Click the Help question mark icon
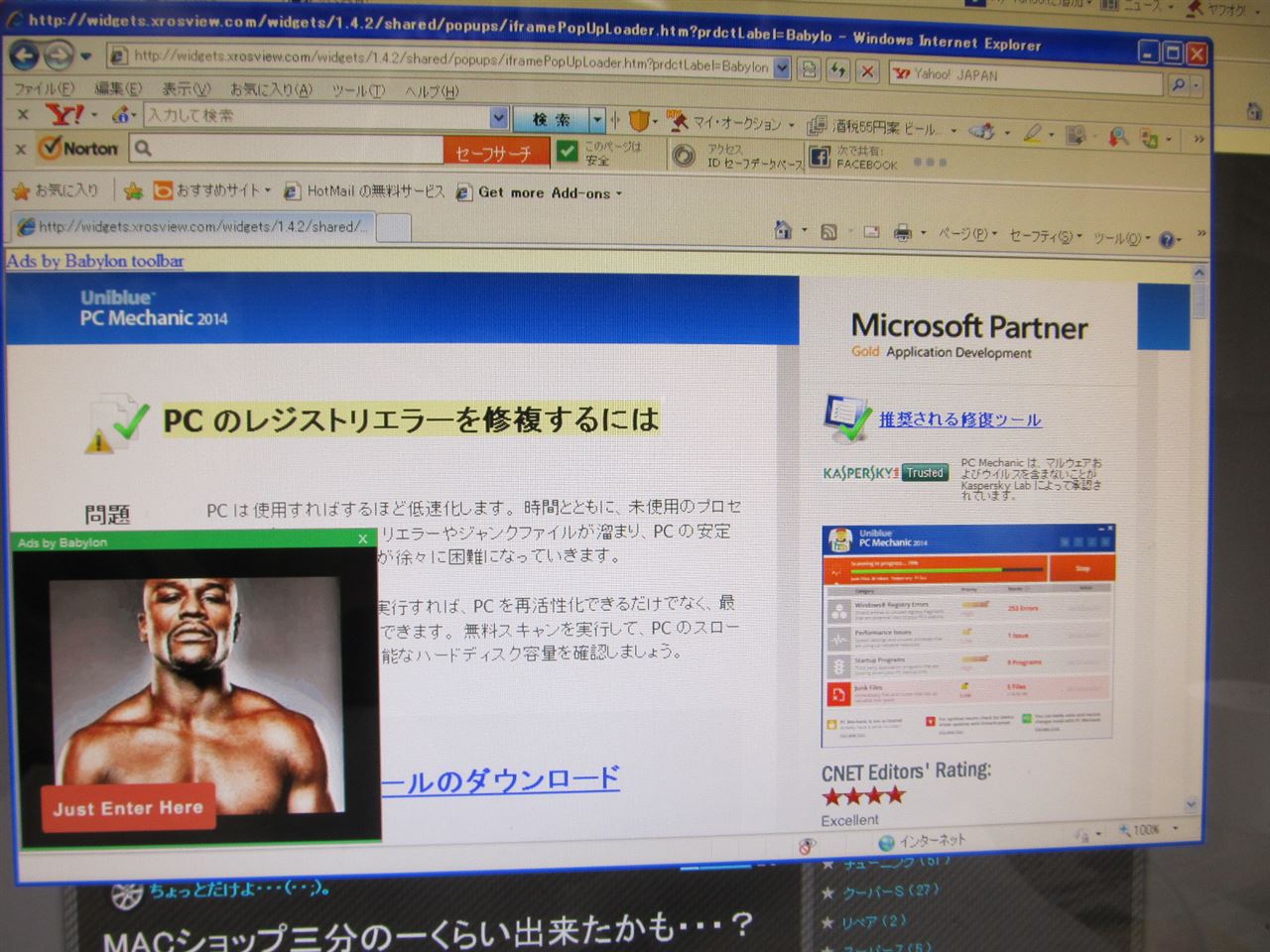The image size is (1270, 952). pos(1166,240)
